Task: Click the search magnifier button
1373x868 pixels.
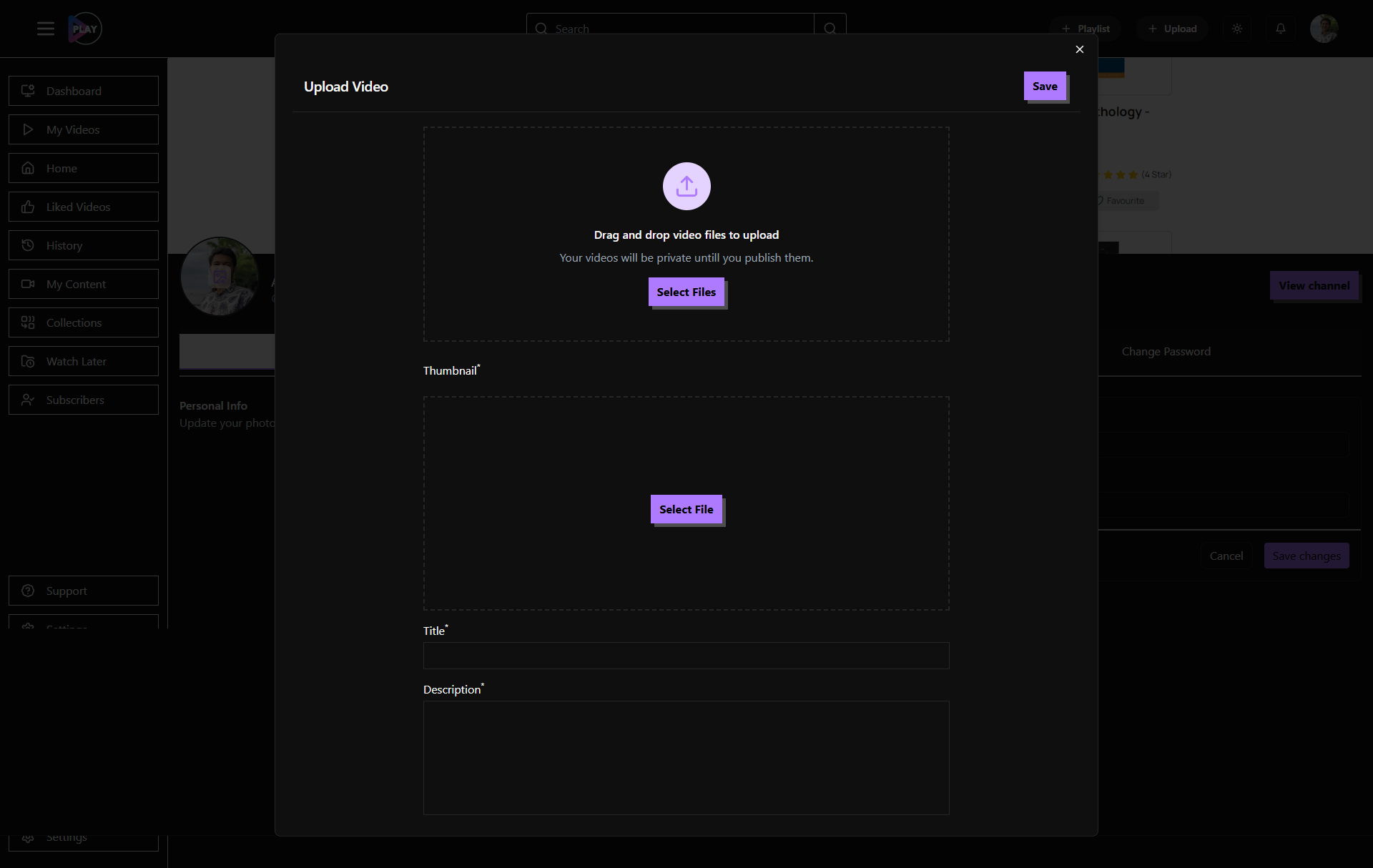Action: click(x=830, y=29)
